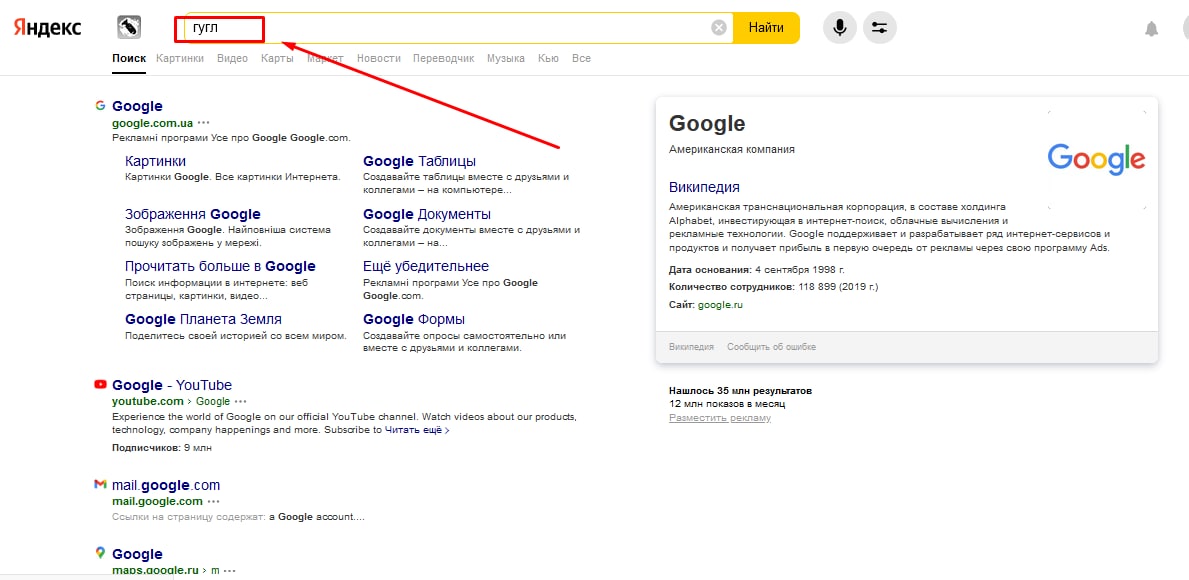Open options dots next to google.com.ua
This screenshot has width=1189, height=580.
[x=204, y=123]
